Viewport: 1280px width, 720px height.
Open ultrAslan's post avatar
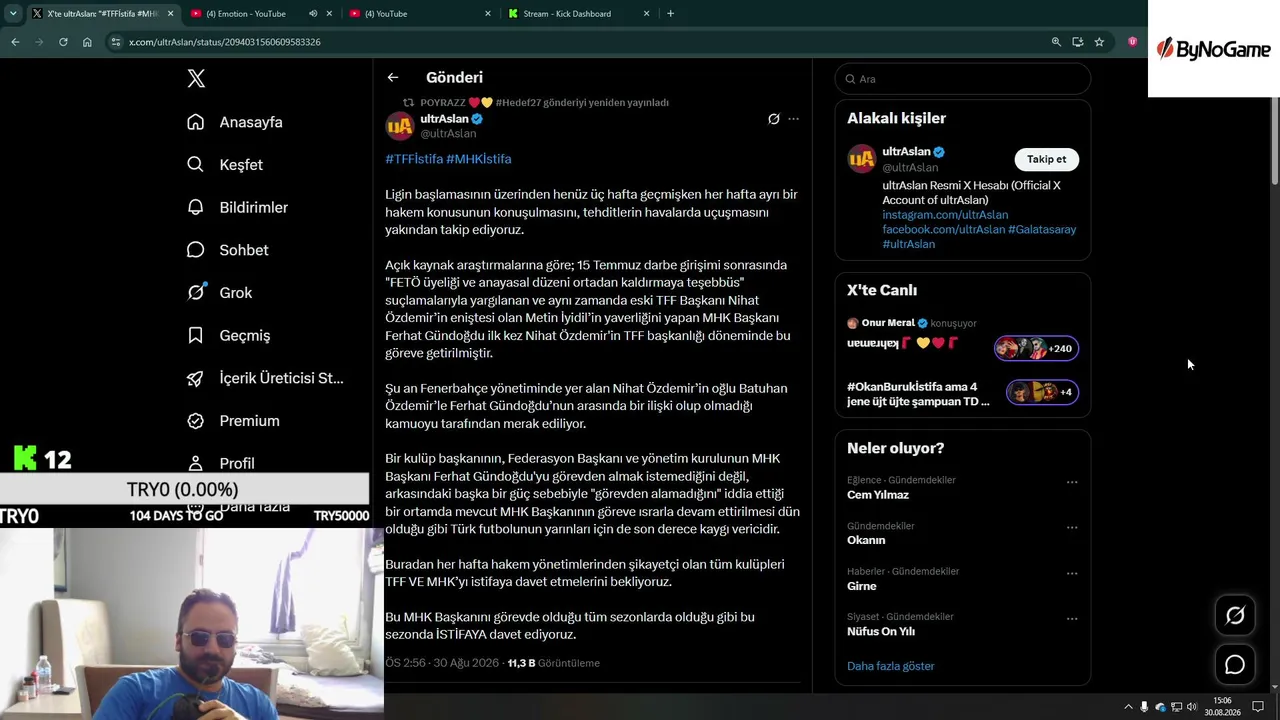pyautogui.click(x=400, y=126)
